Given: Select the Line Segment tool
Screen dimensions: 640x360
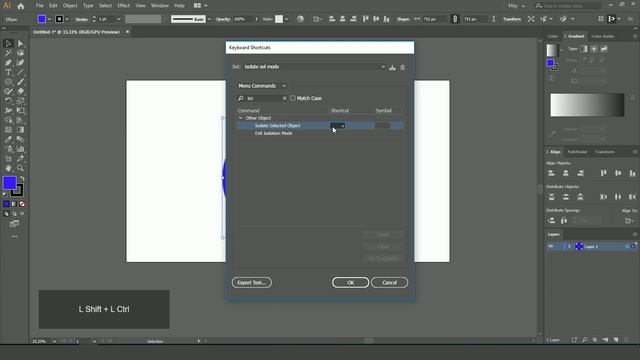Looking at the screenshot, I should (20, 72).
